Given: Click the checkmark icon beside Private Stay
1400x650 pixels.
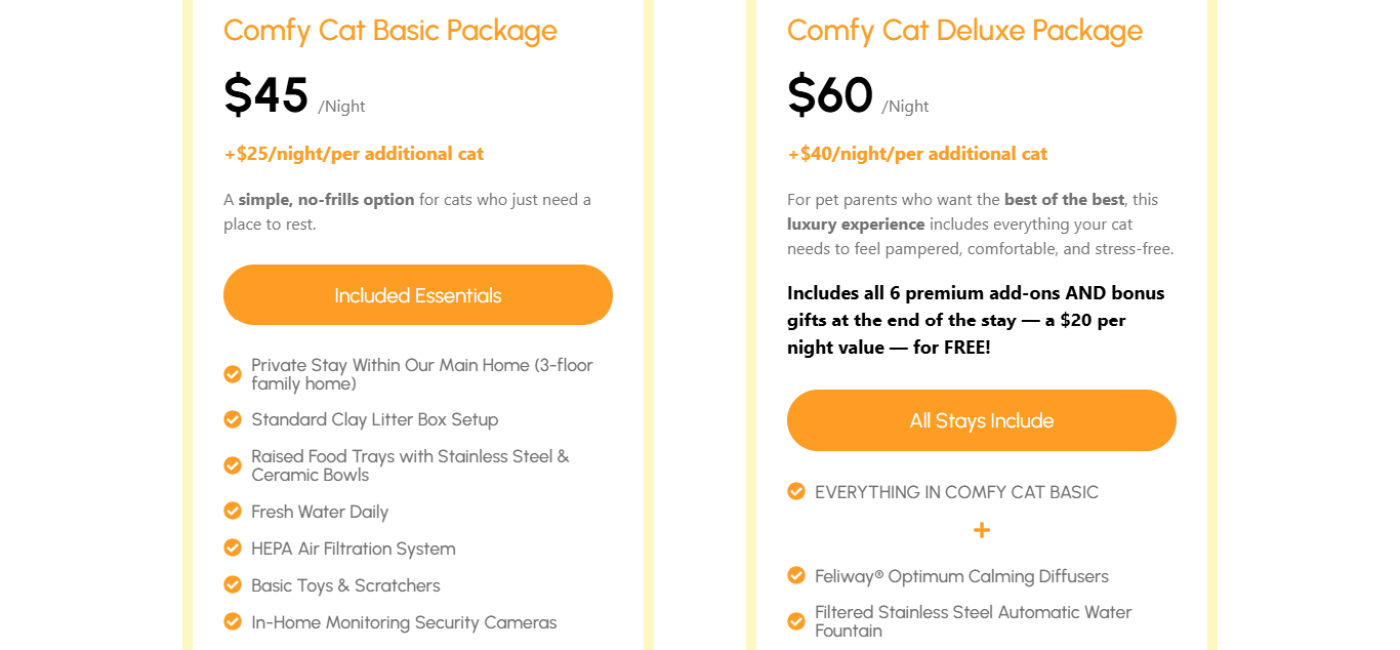Looking at the screenshot, I should click(x=232, y=374).
